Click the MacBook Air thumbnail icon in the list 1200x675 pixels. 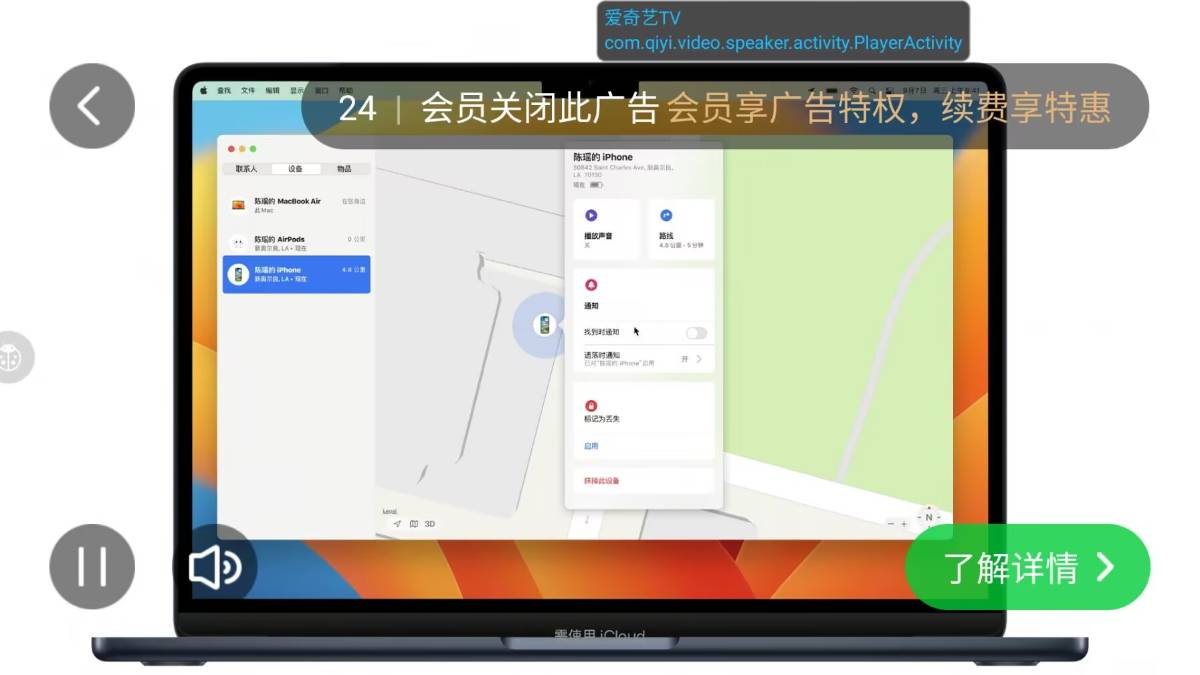coord(238,205)
